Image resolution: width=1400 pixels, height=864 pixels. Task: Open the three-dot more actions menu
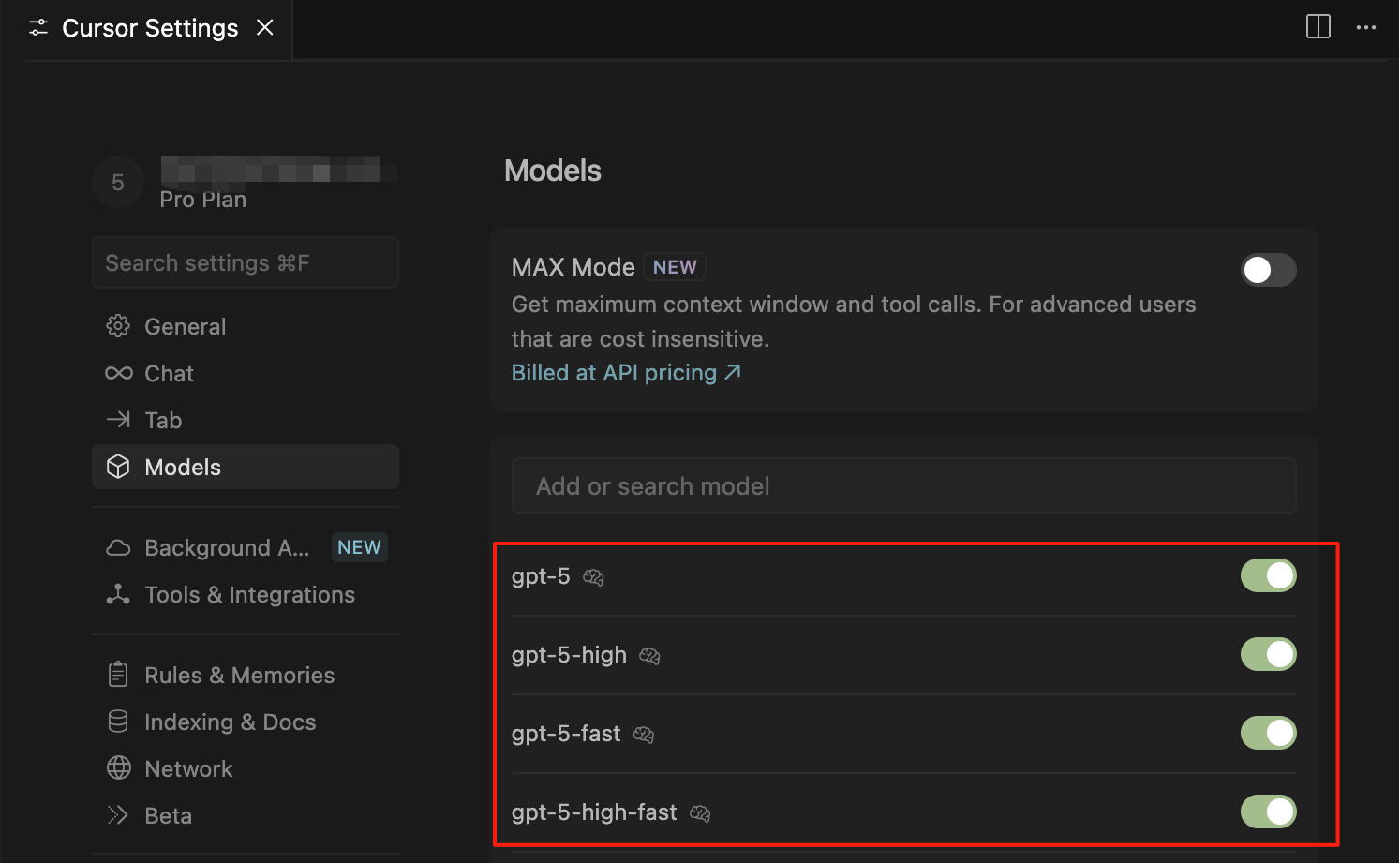pyautogui.click(x=1365, y=27)
